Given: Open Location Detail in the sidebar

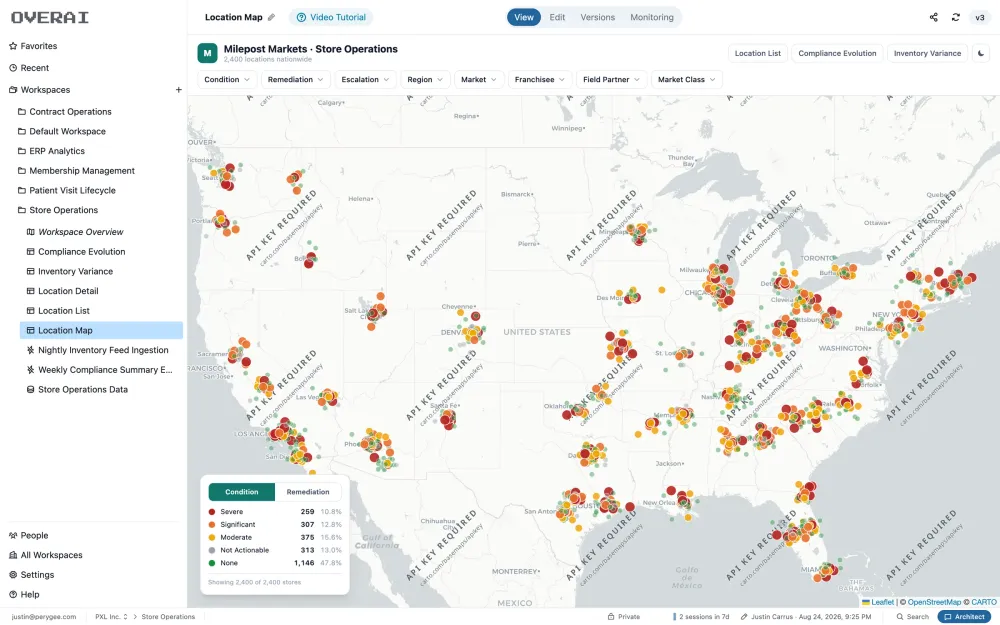Looking at the screenshot, I should point(68,291).
